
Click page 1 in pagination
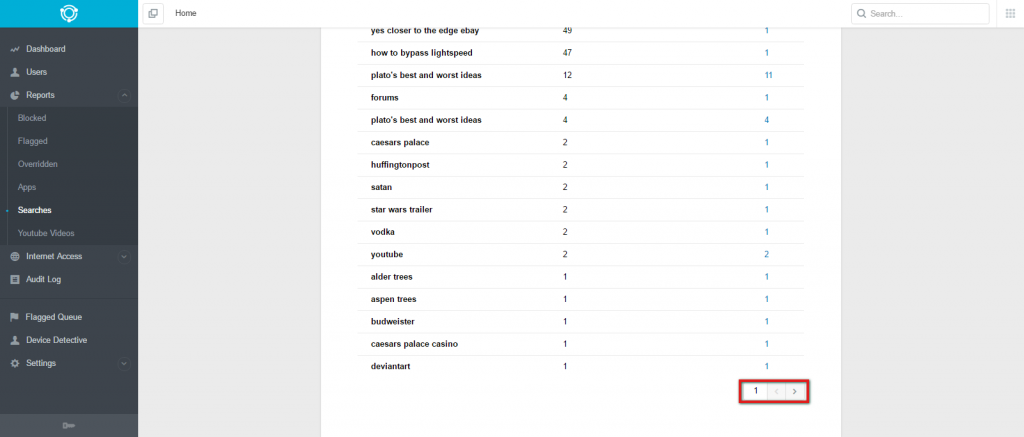pyautogui.click(x=756, y=391)
